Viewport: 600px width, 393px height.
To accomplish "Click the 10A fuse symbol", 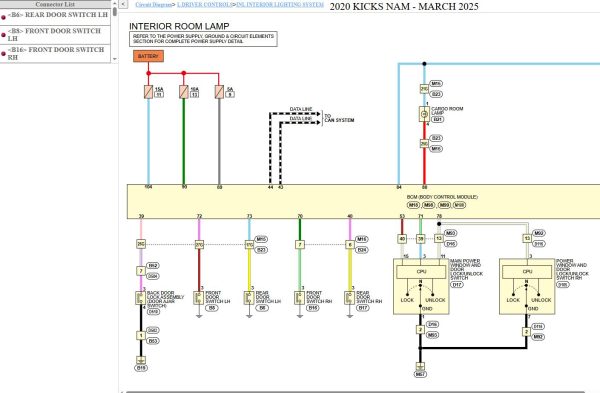I will [x=184, y=92].
